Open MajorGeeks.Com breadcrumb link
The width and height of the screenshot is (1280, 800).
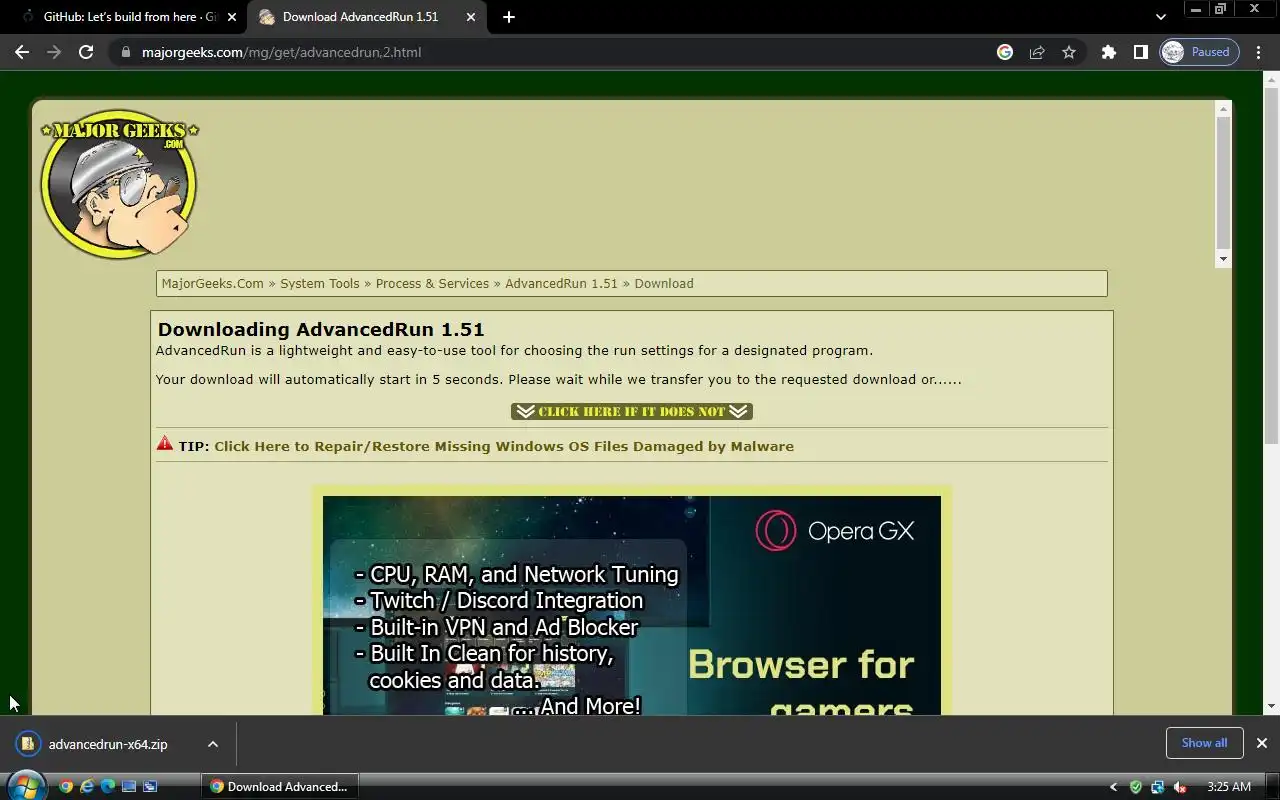pyautogui.click(x=213, y=283)
